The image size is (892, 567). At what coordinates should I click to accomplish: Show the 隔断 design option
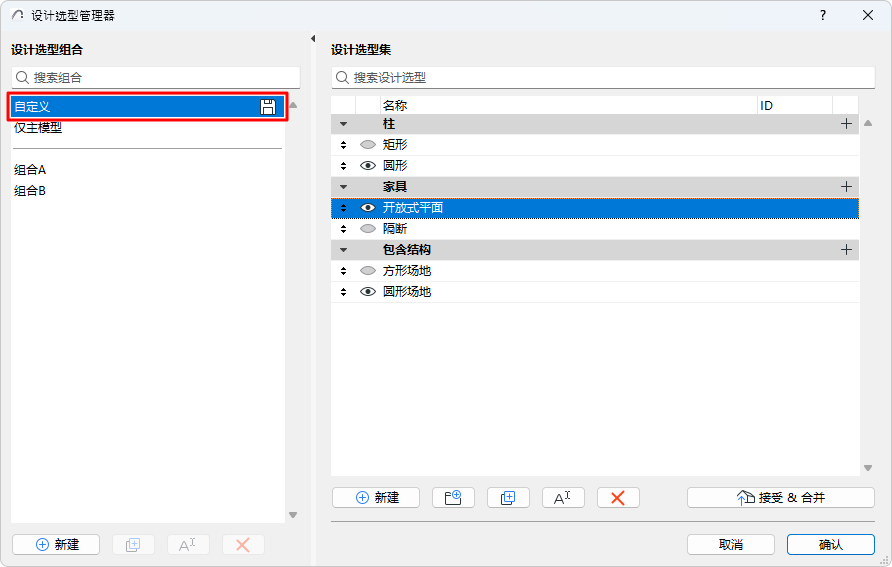[368, 229]
